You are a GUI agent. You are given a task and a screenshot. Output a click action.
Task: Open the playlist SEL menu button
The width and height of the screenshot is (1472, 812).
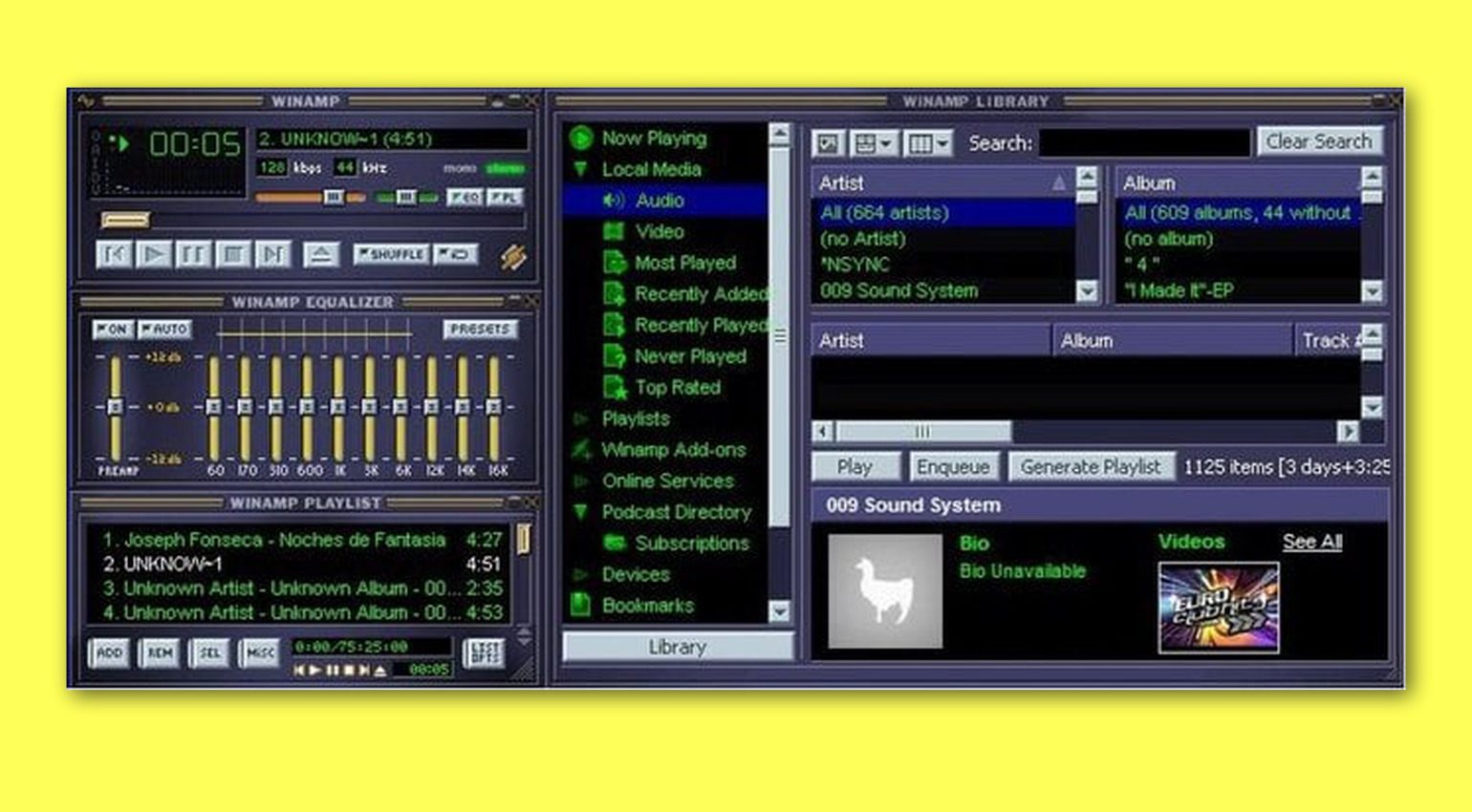pyautogui.click(x=208, y=653)
